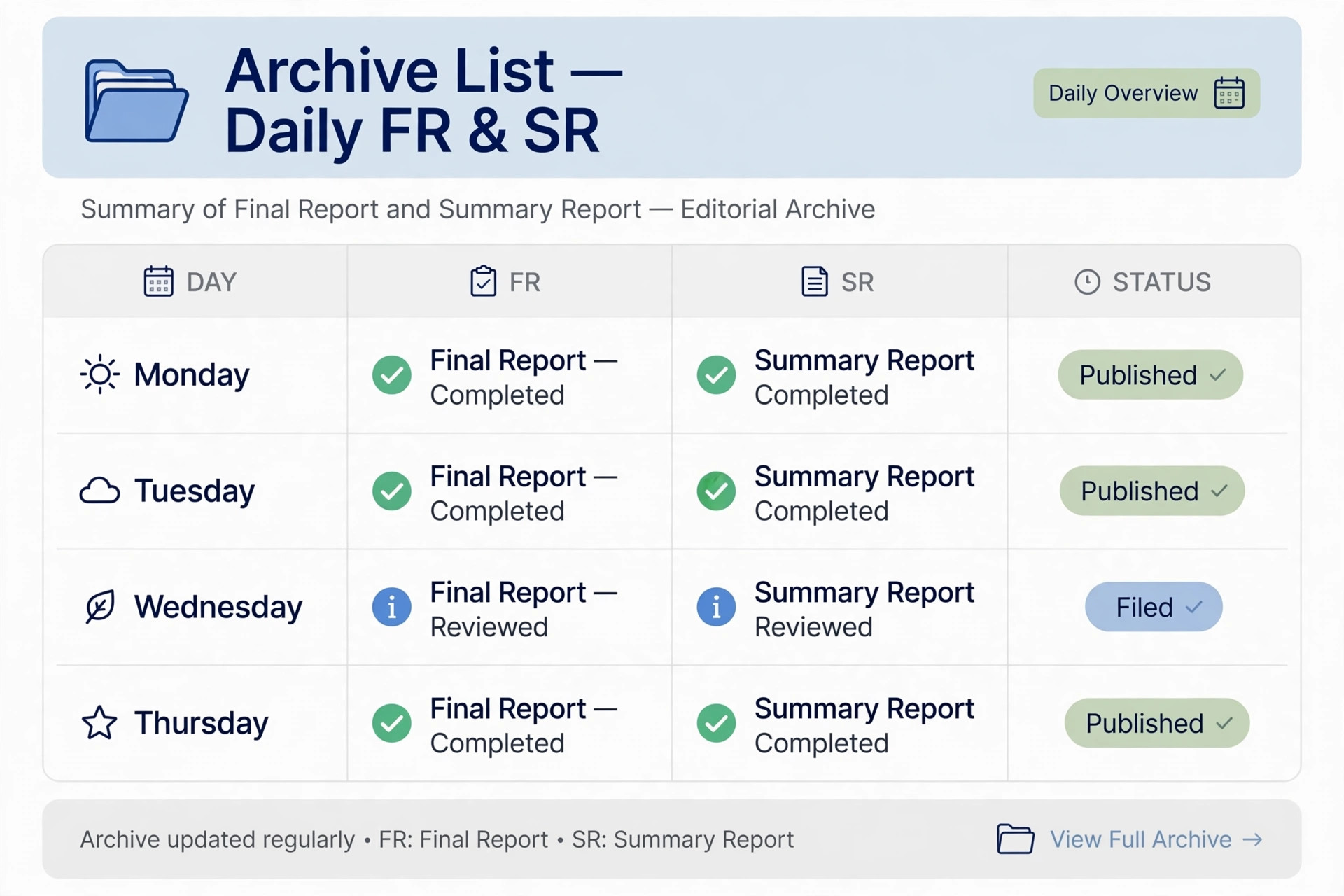The image size is (1344, 896).
Task: Click Tuesday's Published status badge
Action: tap(1152, 491)
